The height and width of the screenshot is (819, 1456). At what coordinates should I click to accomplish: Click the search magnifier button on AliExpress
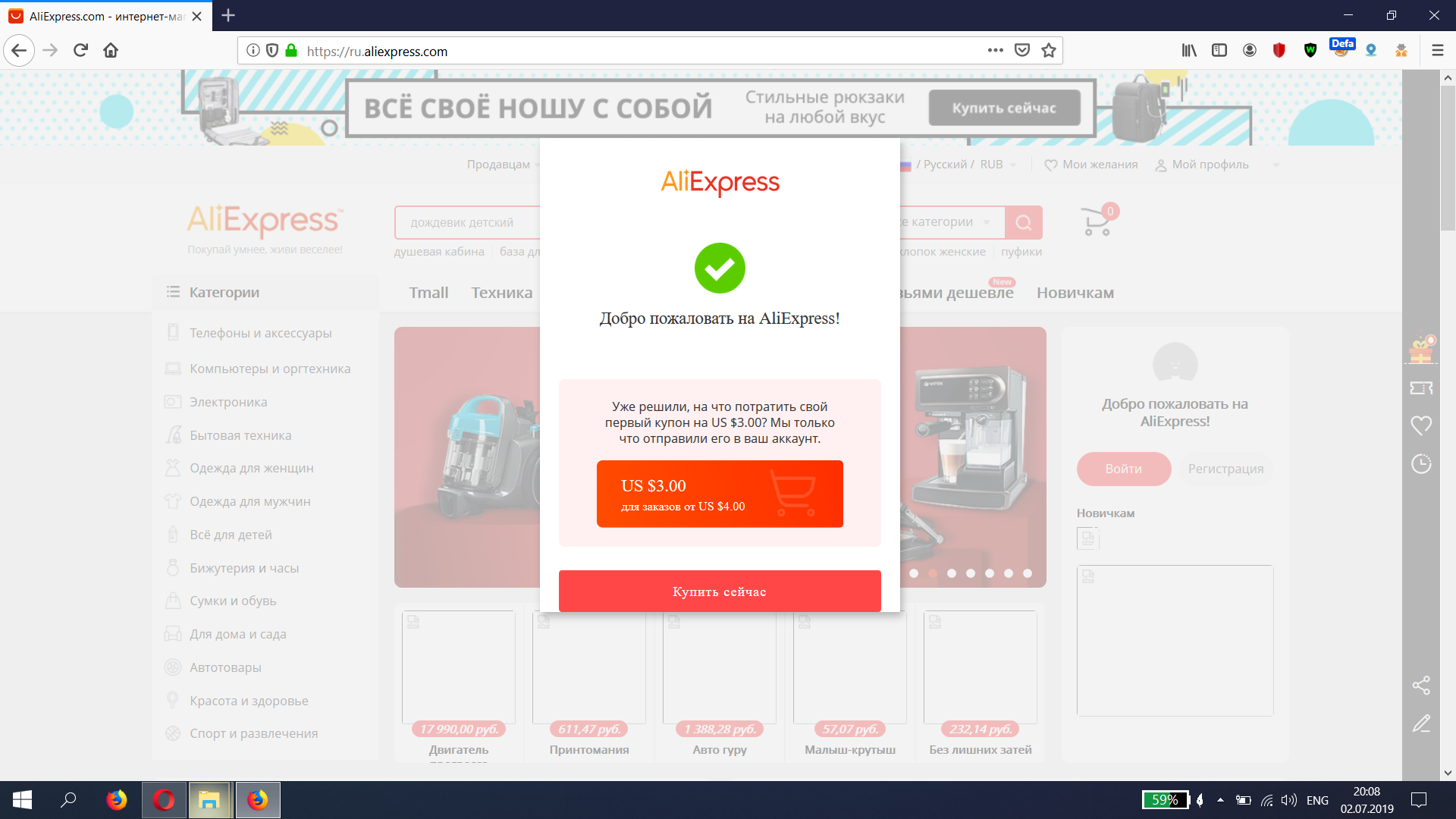[1024, 222]
